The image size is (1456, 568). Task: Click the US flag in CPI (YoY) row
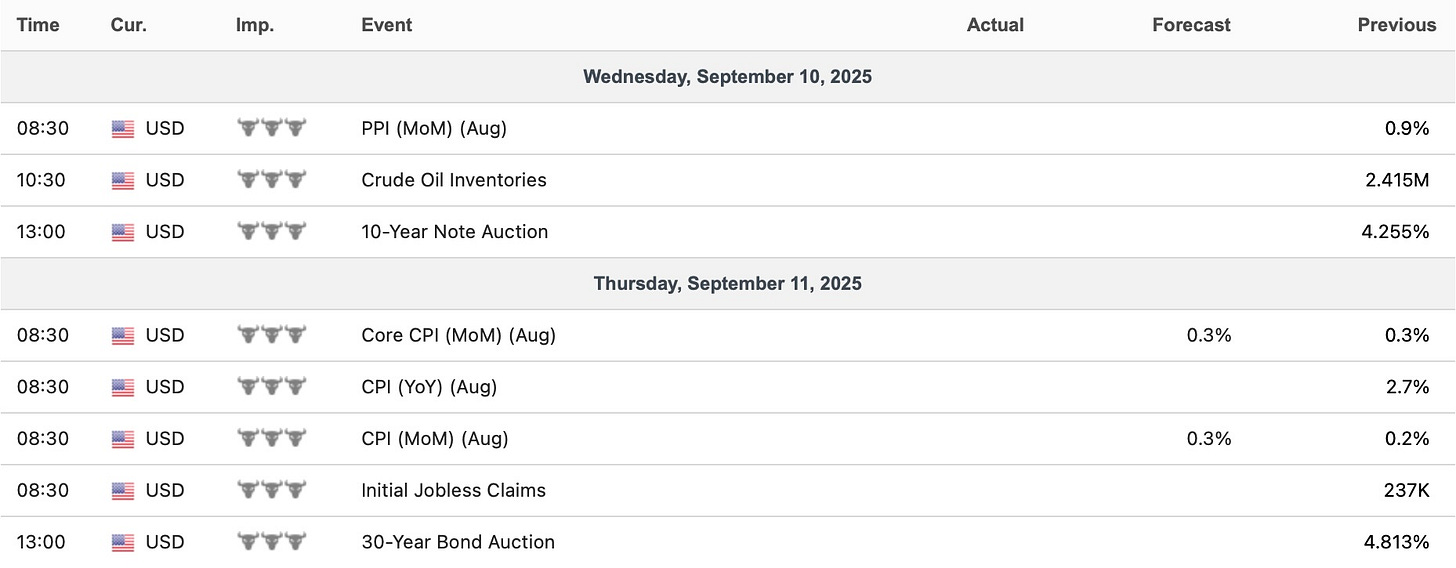point(122,387)
